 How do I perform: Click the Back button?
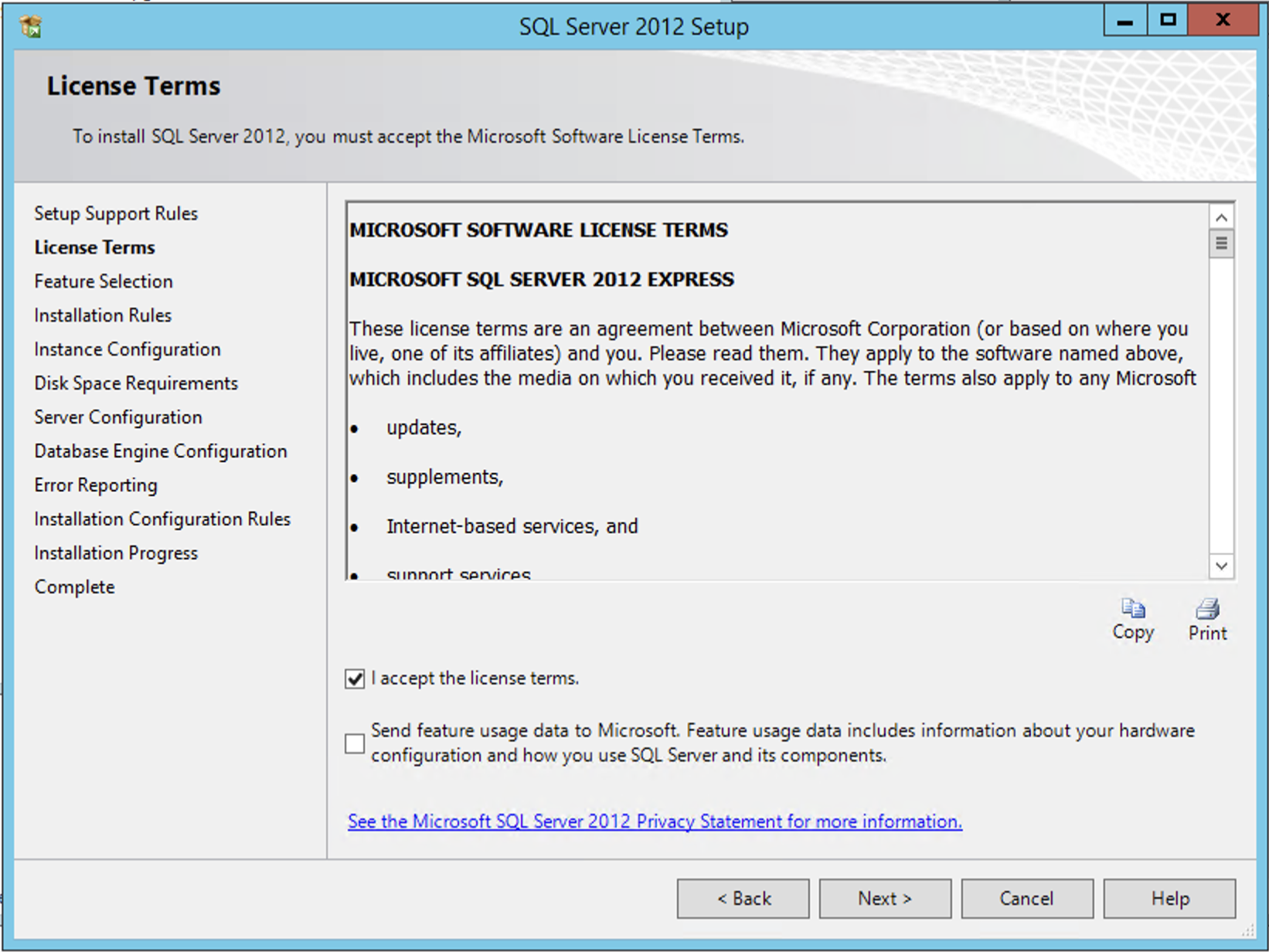point(743,898)
